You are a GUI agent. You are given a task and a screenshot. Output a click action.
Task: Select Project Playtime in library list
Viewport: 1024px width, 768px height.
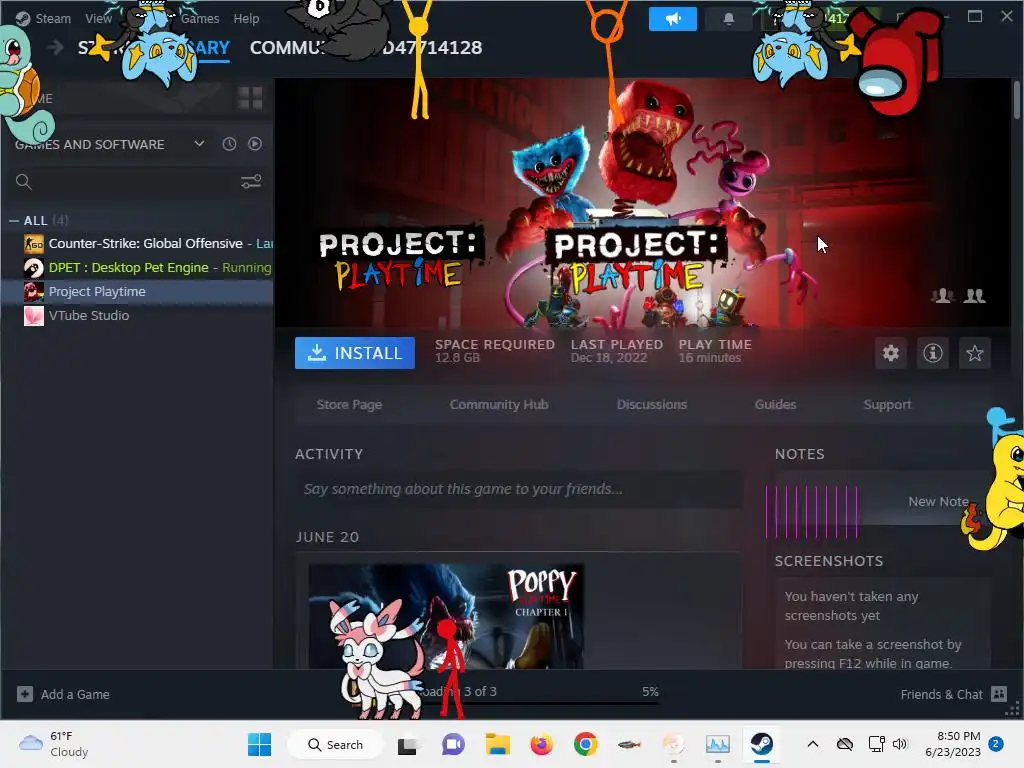(136, 291)
